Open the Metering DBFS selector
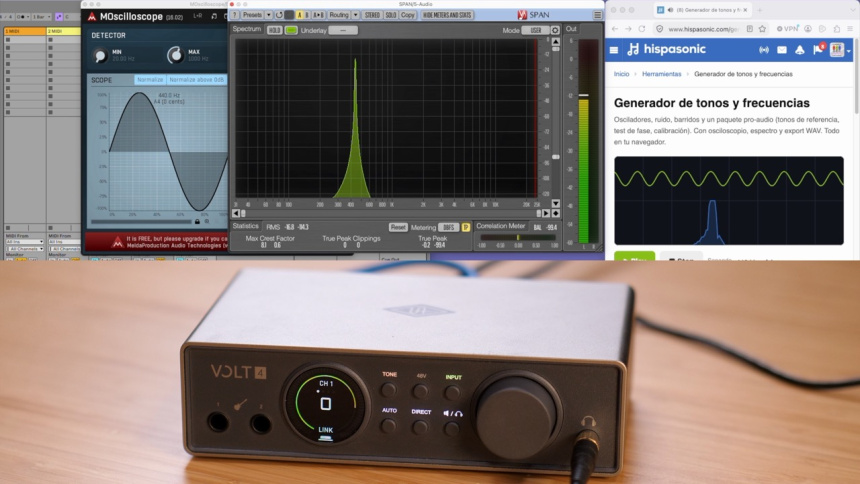This screenshot has height=484, width=860. pyautogui.click(x=449, y=227)
